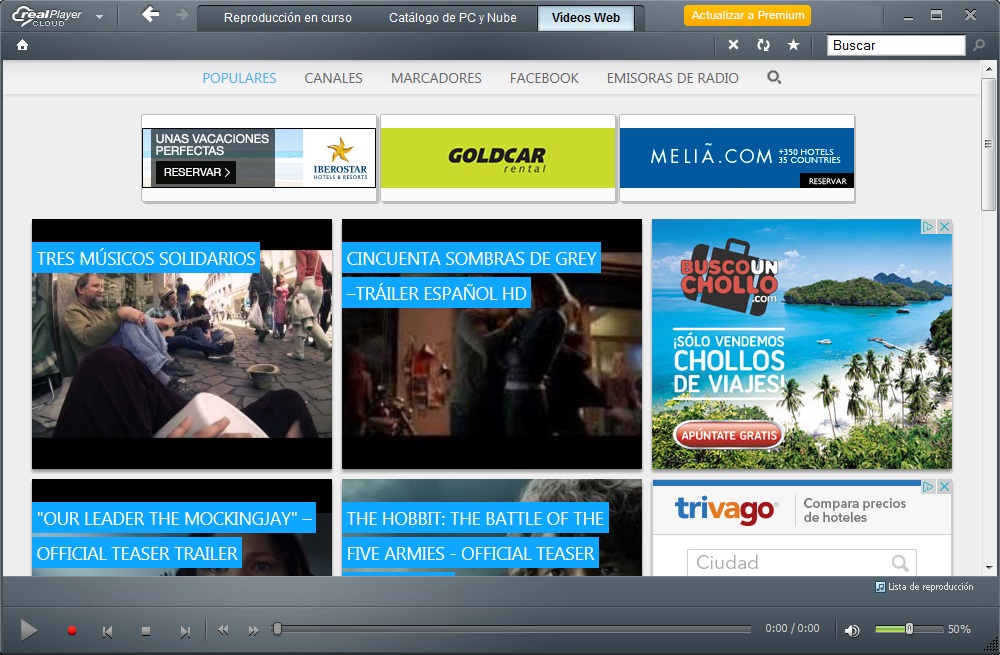Click the trivago logo

[726, 510]
